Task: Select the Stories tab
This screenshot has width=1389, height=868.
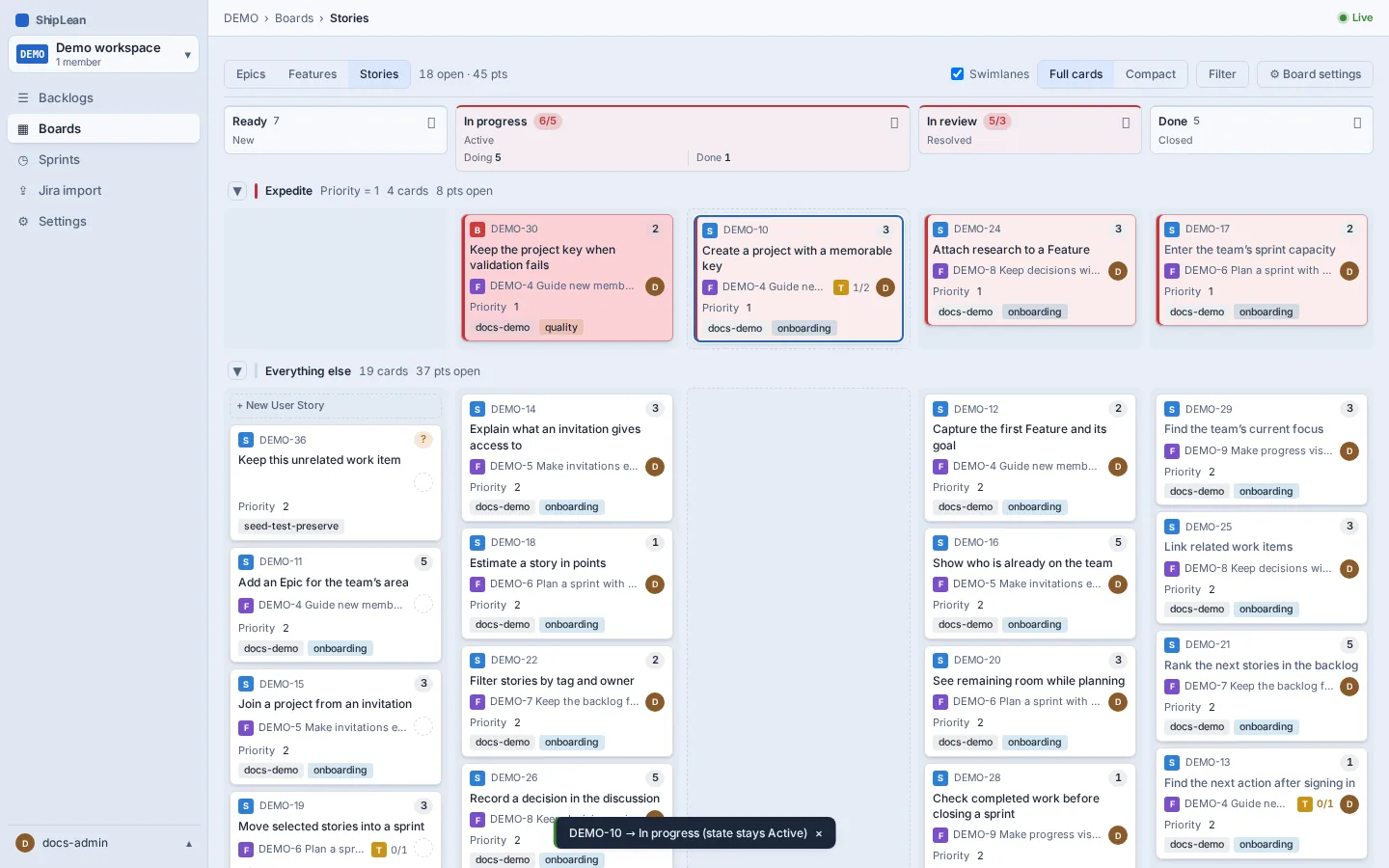Action: tap(379, 74)
